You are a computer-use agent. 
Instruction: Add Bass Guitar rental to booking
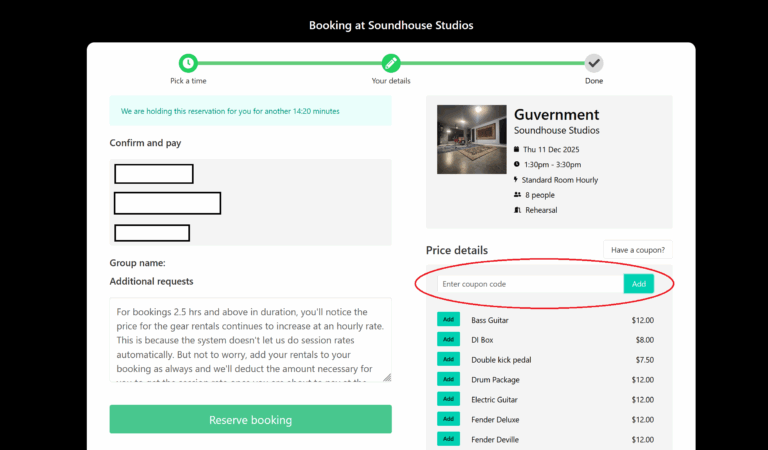(x=448, y=320)
